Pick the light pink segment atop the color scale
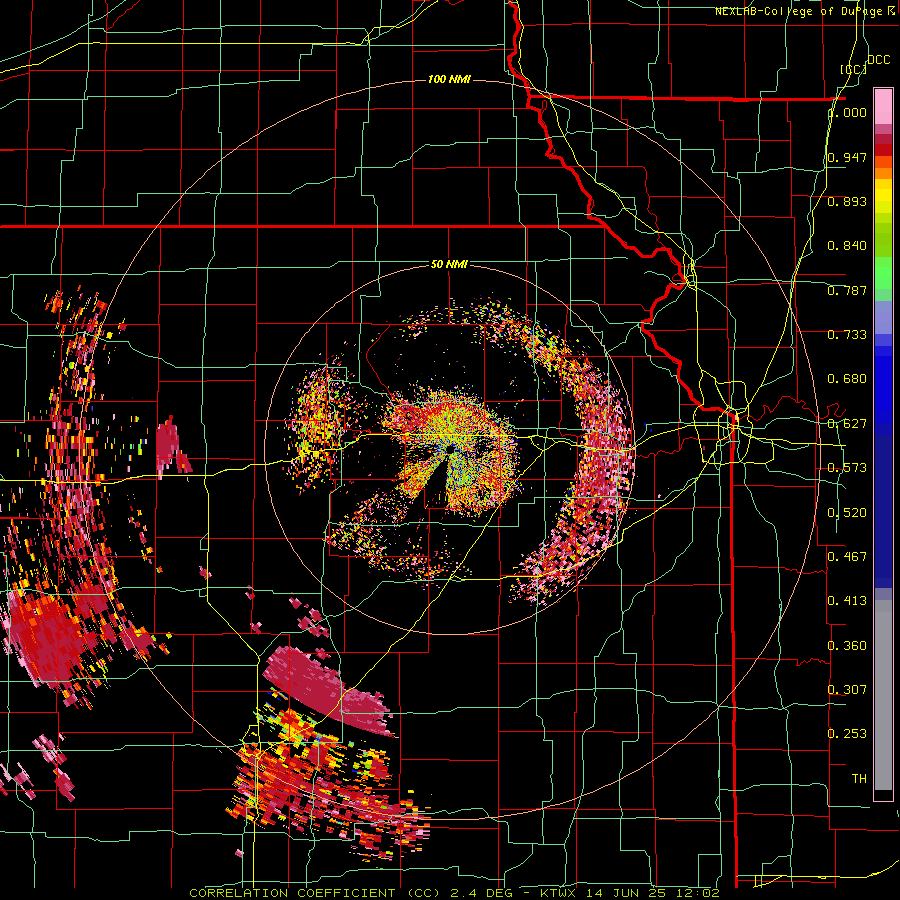Viewport: 900px width, 900px height. coord(883,106)
